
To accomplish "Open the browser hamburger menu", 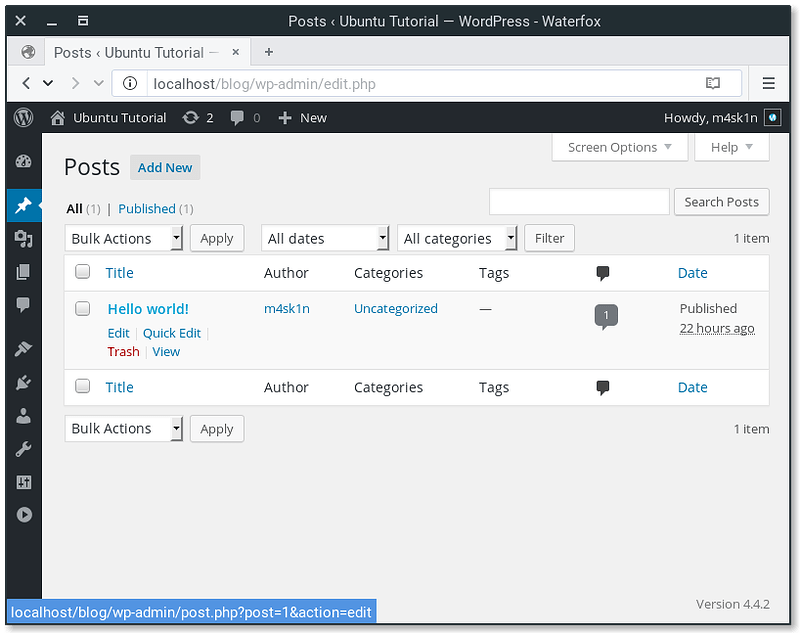I will 768,83.
